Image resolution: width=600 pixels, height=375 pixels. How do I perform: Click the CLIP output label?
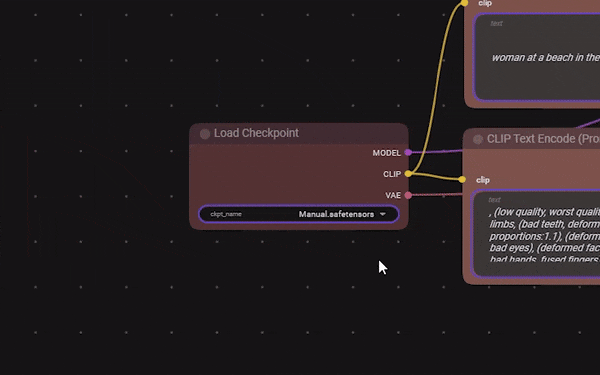point(392,174)
